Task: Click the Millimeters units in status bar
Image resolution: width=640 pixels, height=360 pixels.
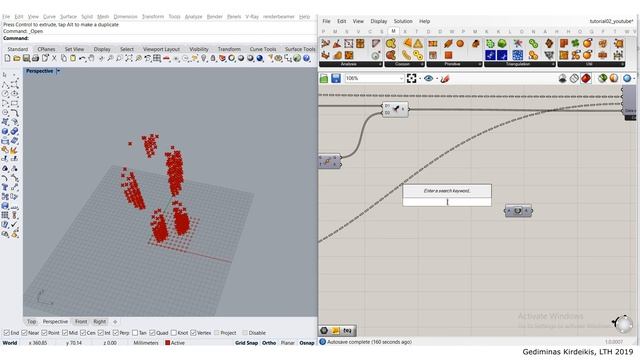Action: [x=146, y=343]
